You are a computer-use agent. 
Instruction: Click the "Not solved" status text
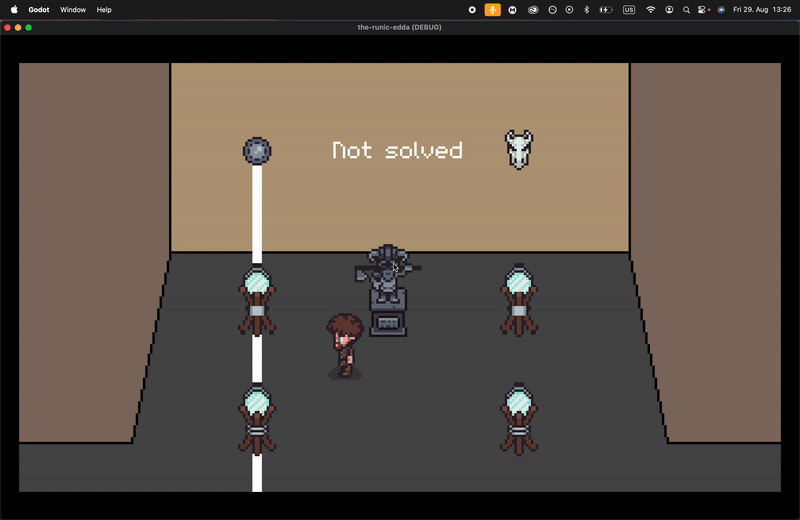click(397, 151)
